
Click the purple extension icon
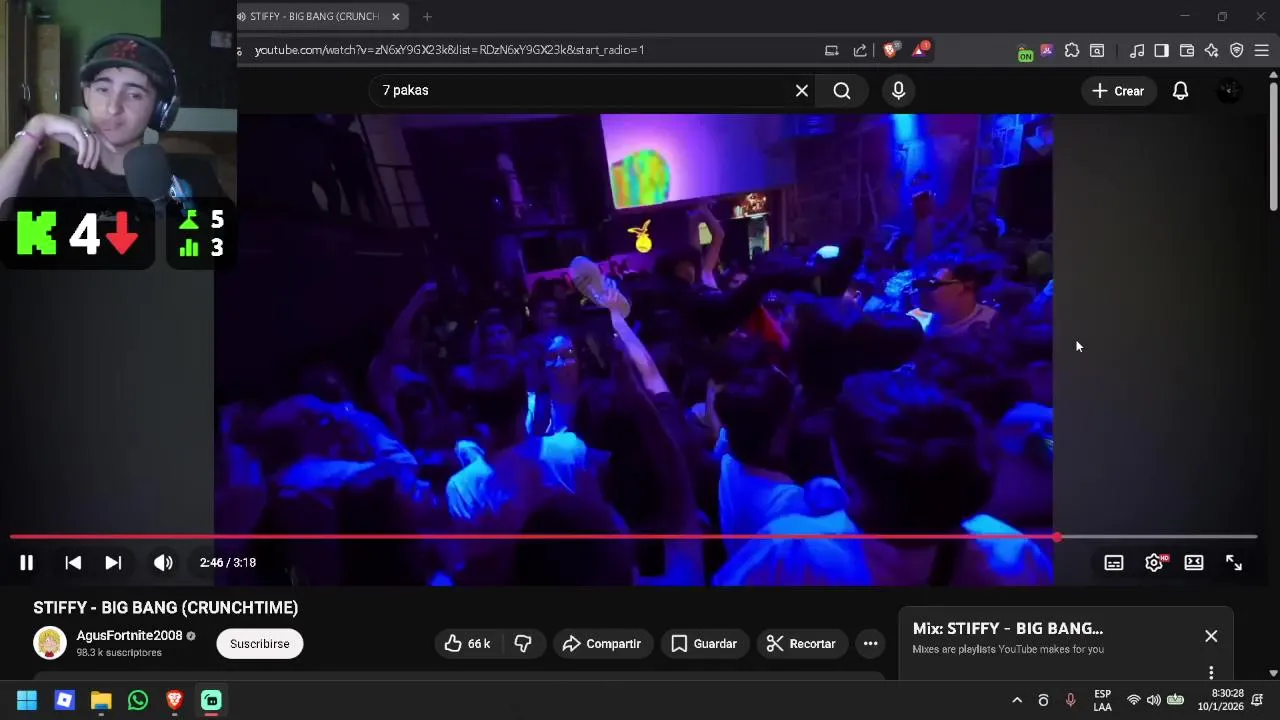click(x=1047, y=50)
